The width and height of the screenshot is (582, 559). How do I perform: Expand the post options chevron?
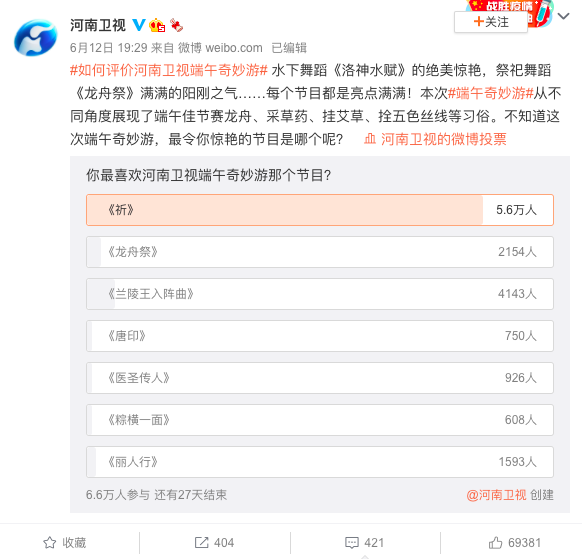pyautogui.click(x=563, y=16)
